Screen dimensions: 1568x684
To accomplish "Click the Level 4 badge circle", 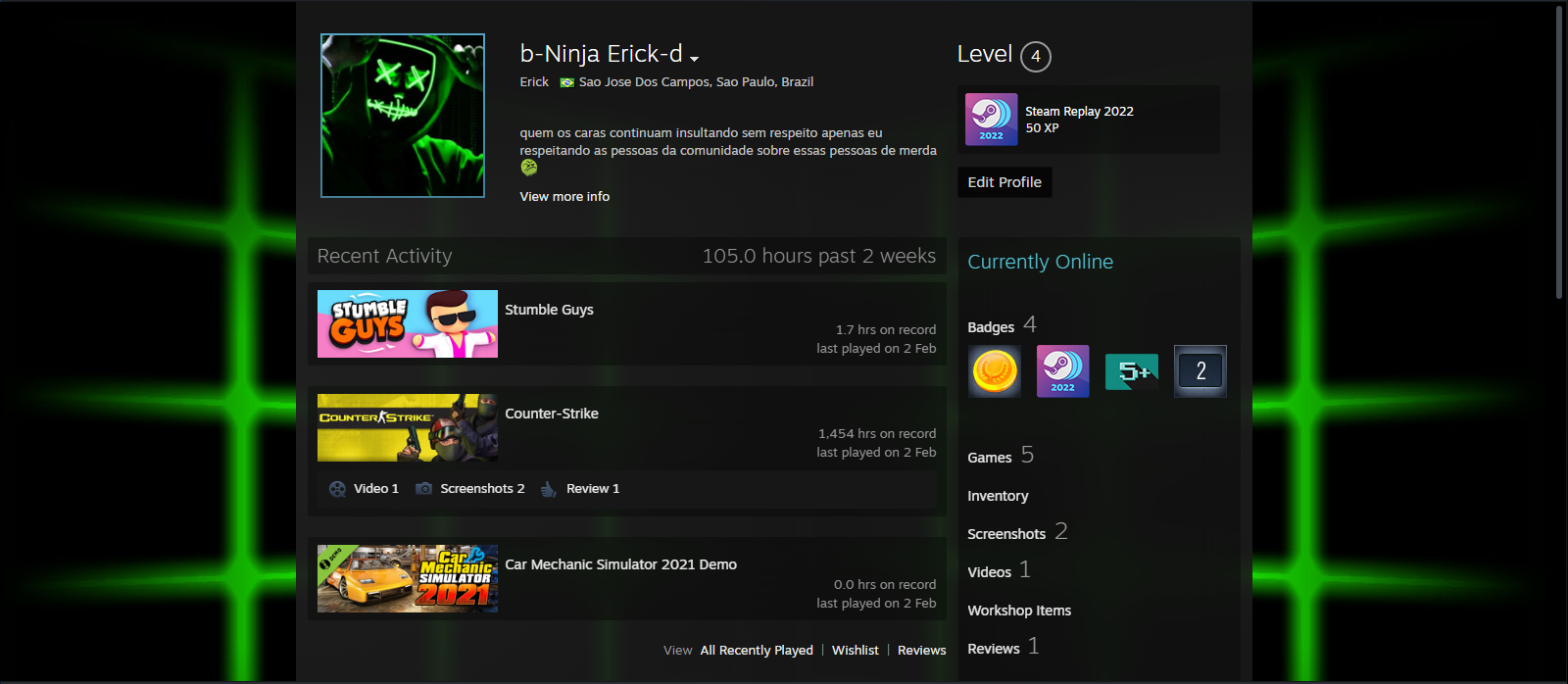I will coord(1036,57).
